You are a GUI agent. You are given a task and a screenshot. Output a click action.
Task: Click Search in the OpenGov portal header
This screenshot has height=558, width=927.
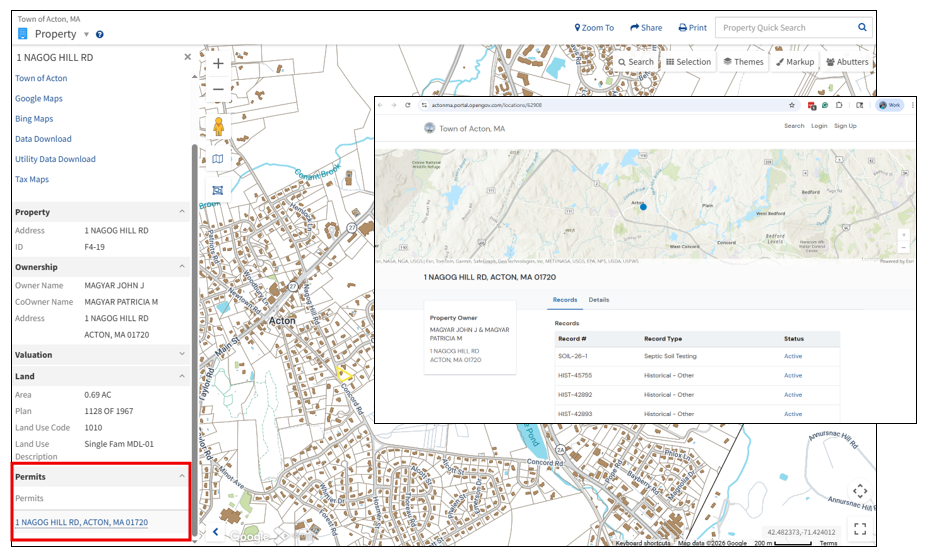(794, 126)
